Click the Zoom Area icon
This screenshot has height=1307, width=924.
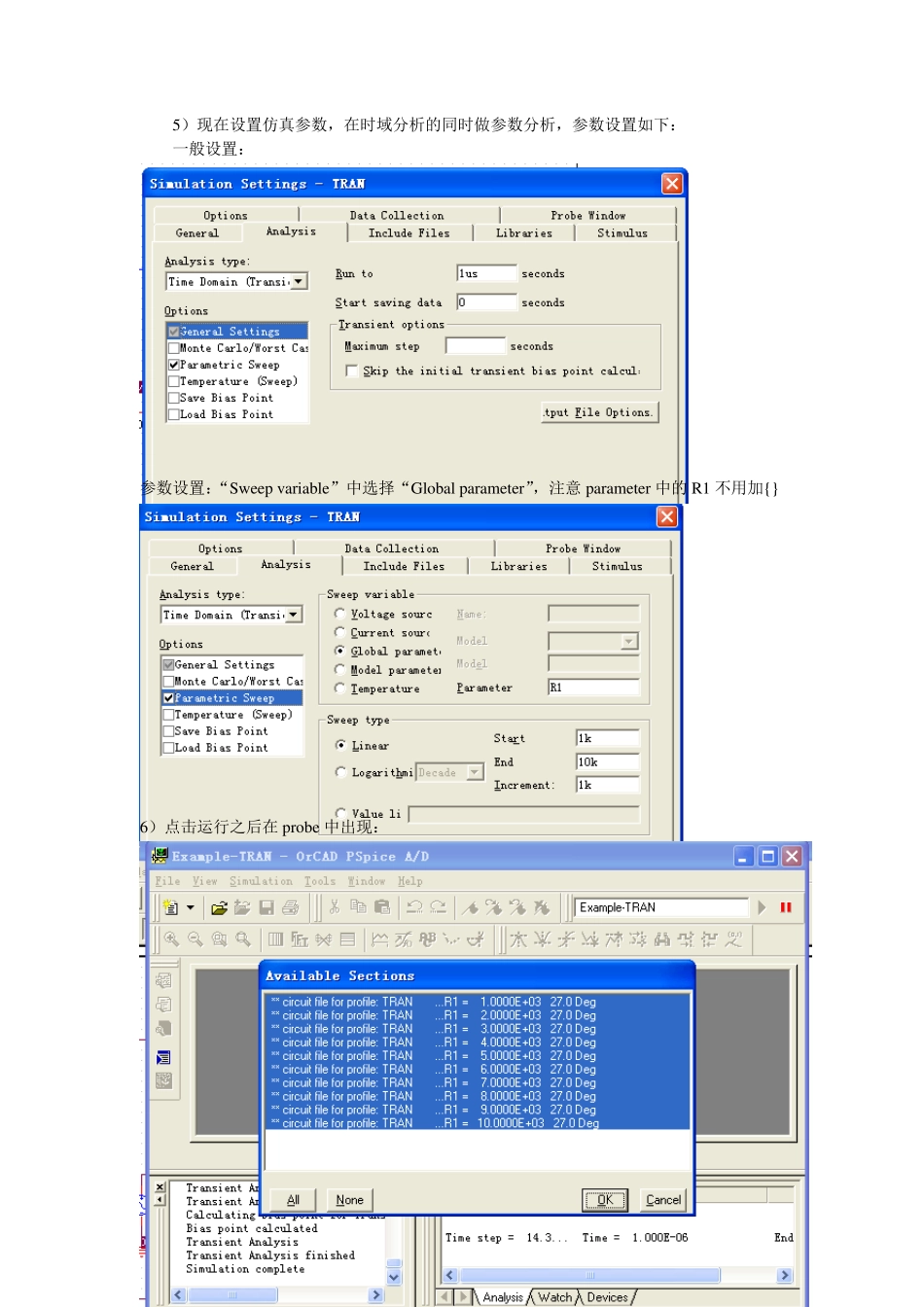click(x=219, y=939)
